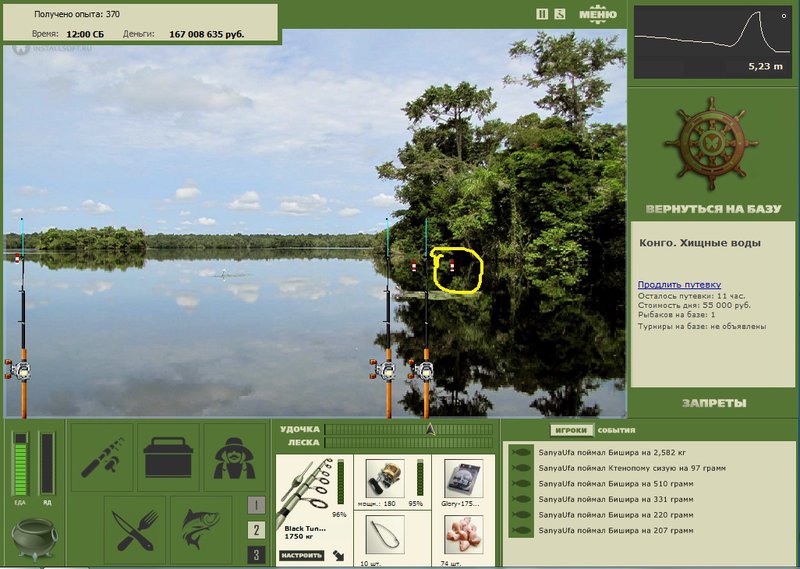The width and height of the screenshot is (800, 569).
Task: Select rod slot number 3
Action: (x=256, y=555)
